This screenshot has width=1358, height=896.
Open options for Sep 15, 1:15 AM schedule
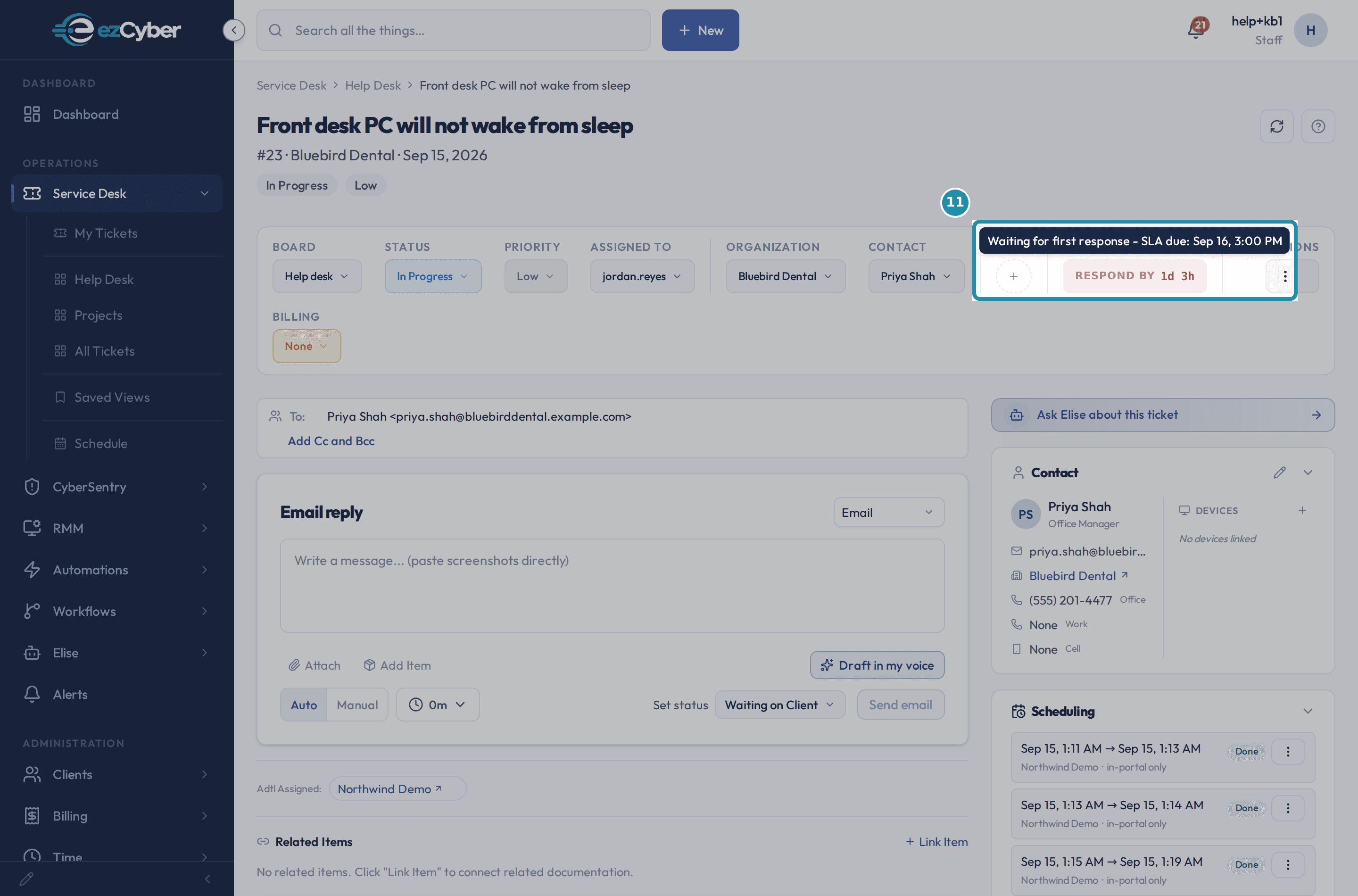point(1288,864)
